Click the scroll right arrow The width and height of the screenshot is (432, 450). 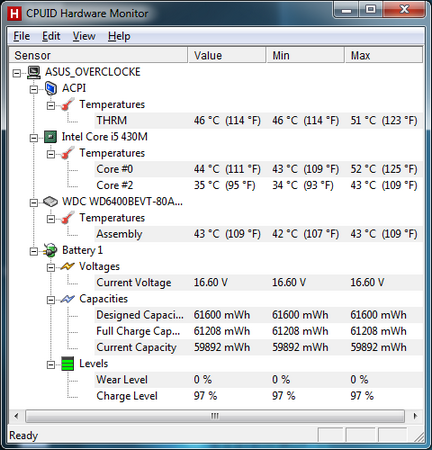415,416
